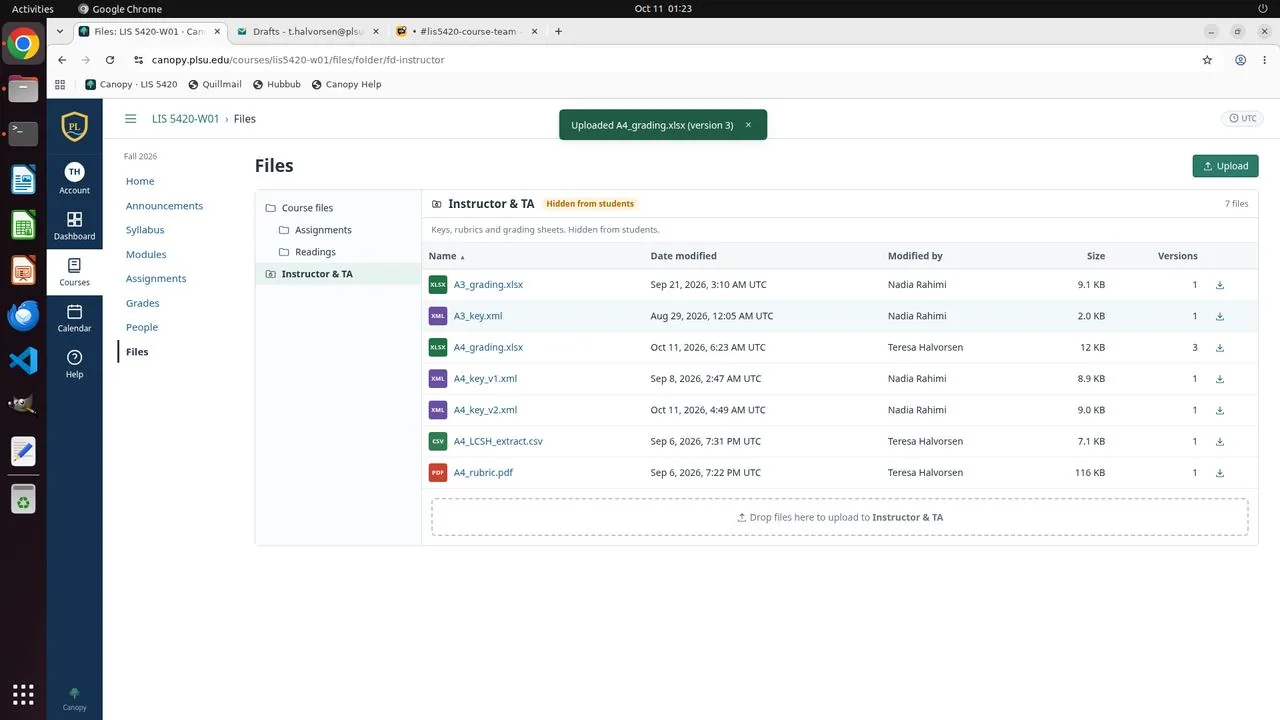Click download icon for A4_key_v2.xml
The image size is (1280, 720).
(1220, 410)
